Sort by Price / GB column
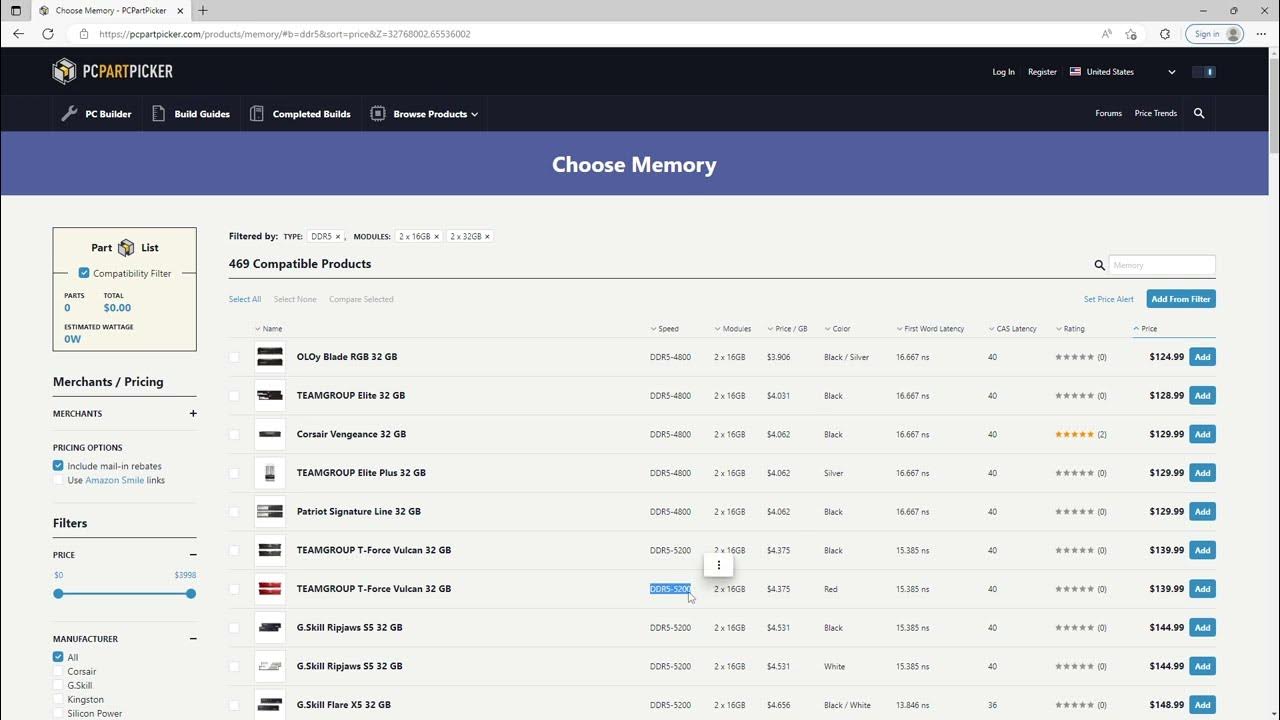Viewport: 1280px width, 720px height. click(x=787, y=329)
